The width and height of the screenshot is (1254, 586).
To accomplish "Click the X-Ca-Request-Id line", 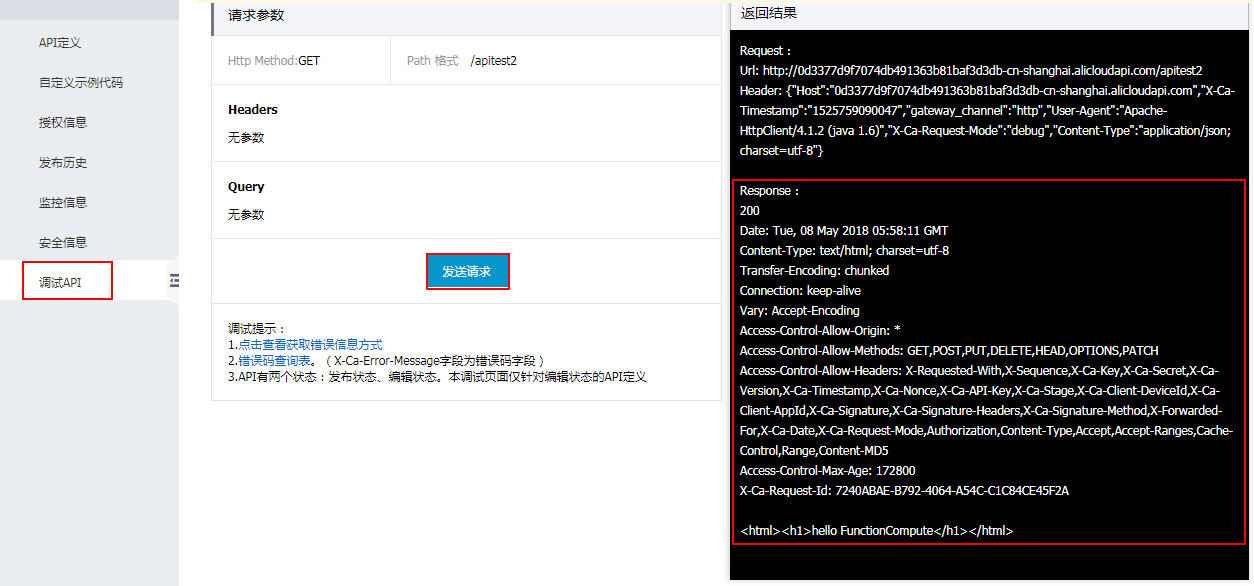I will pos(905,491).
